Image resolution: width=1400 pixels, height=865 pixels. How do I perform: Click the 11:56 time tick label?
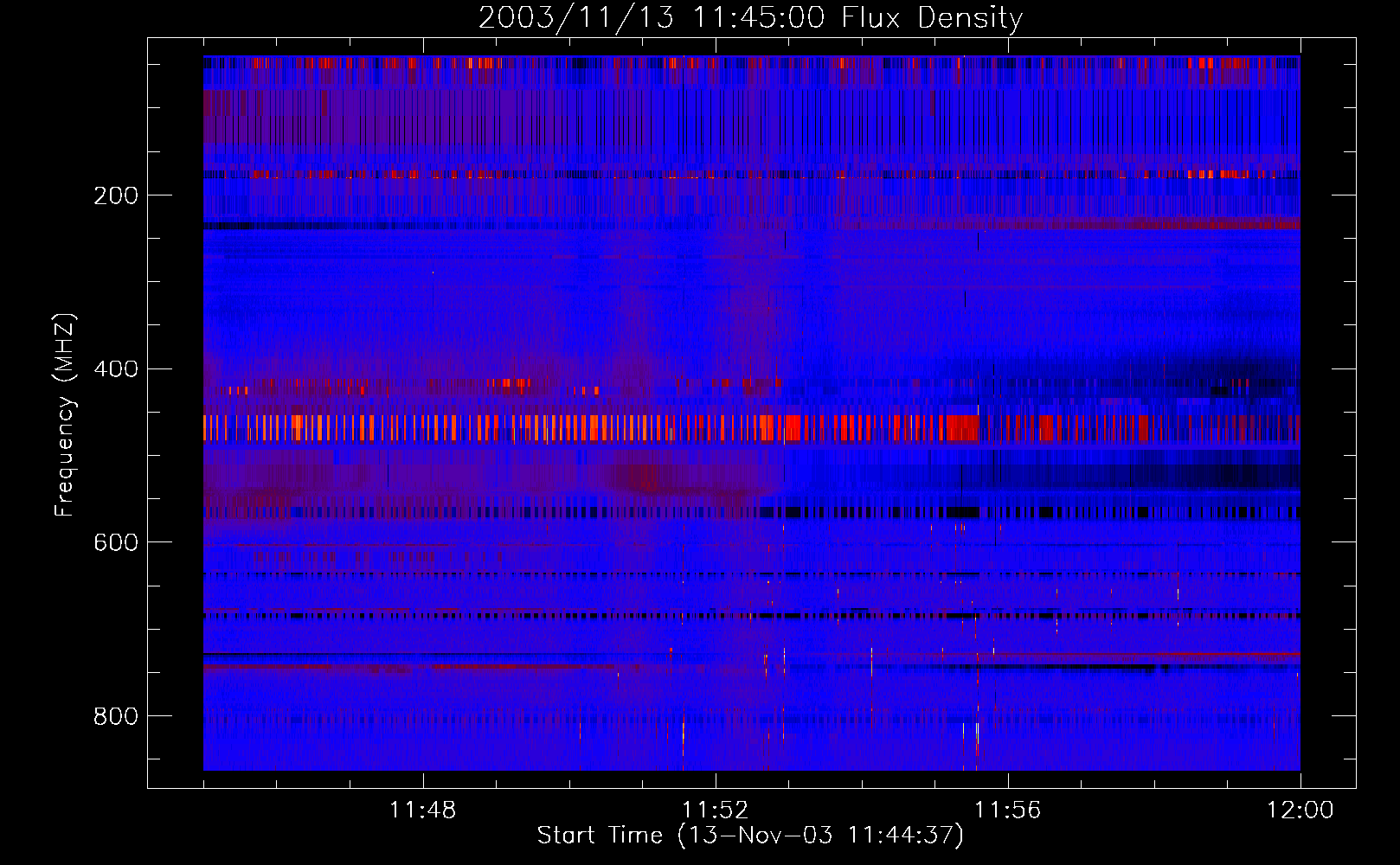point(1007,810)
